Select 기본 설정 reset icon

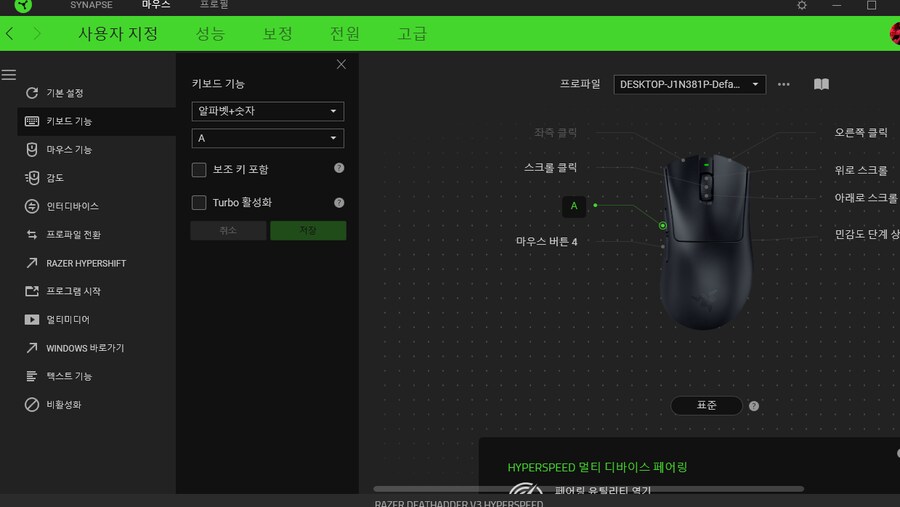tap(32, 93)
